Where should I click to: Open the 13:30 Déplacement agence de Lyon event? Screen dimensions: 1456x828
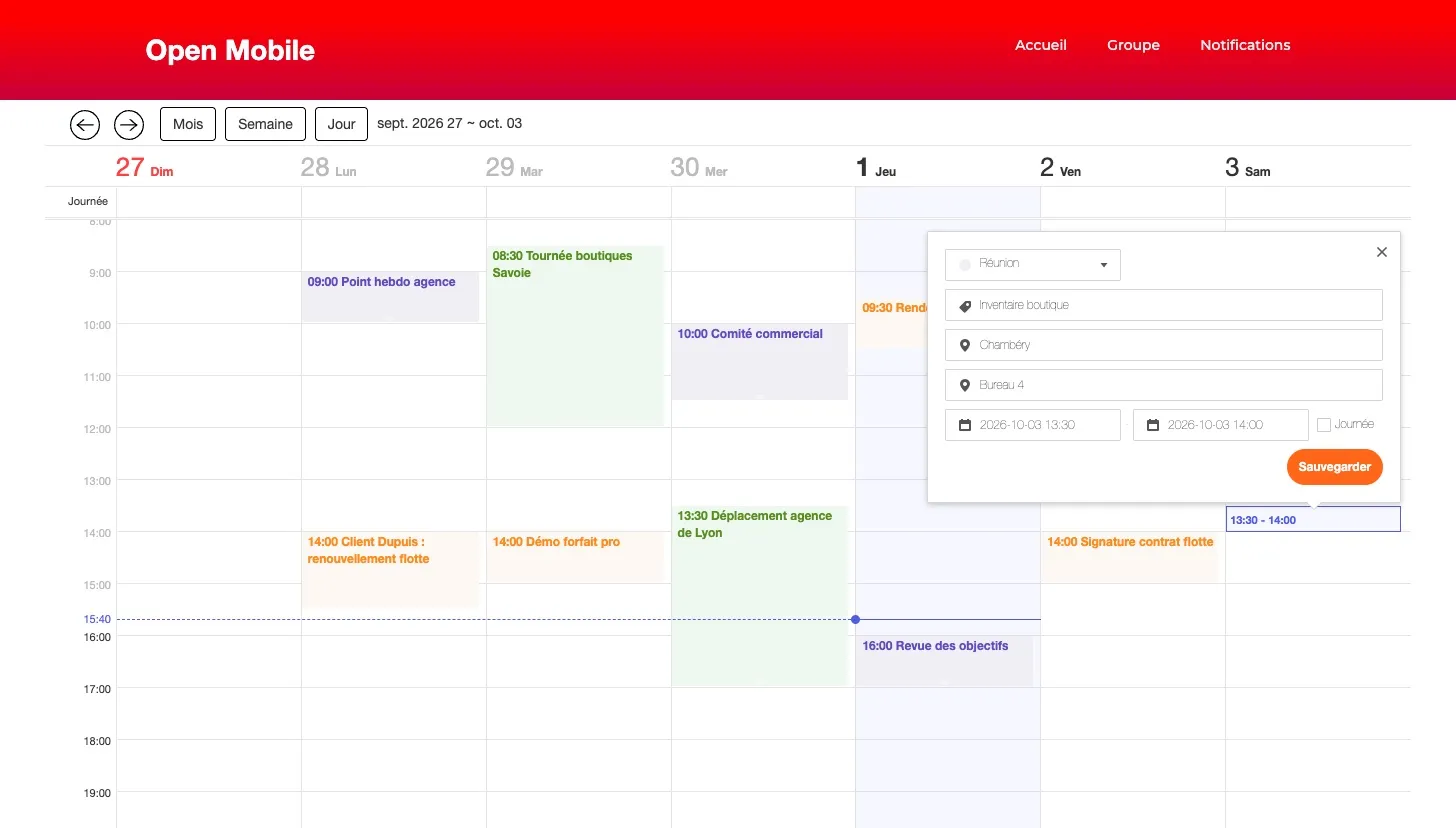(760, 595)
